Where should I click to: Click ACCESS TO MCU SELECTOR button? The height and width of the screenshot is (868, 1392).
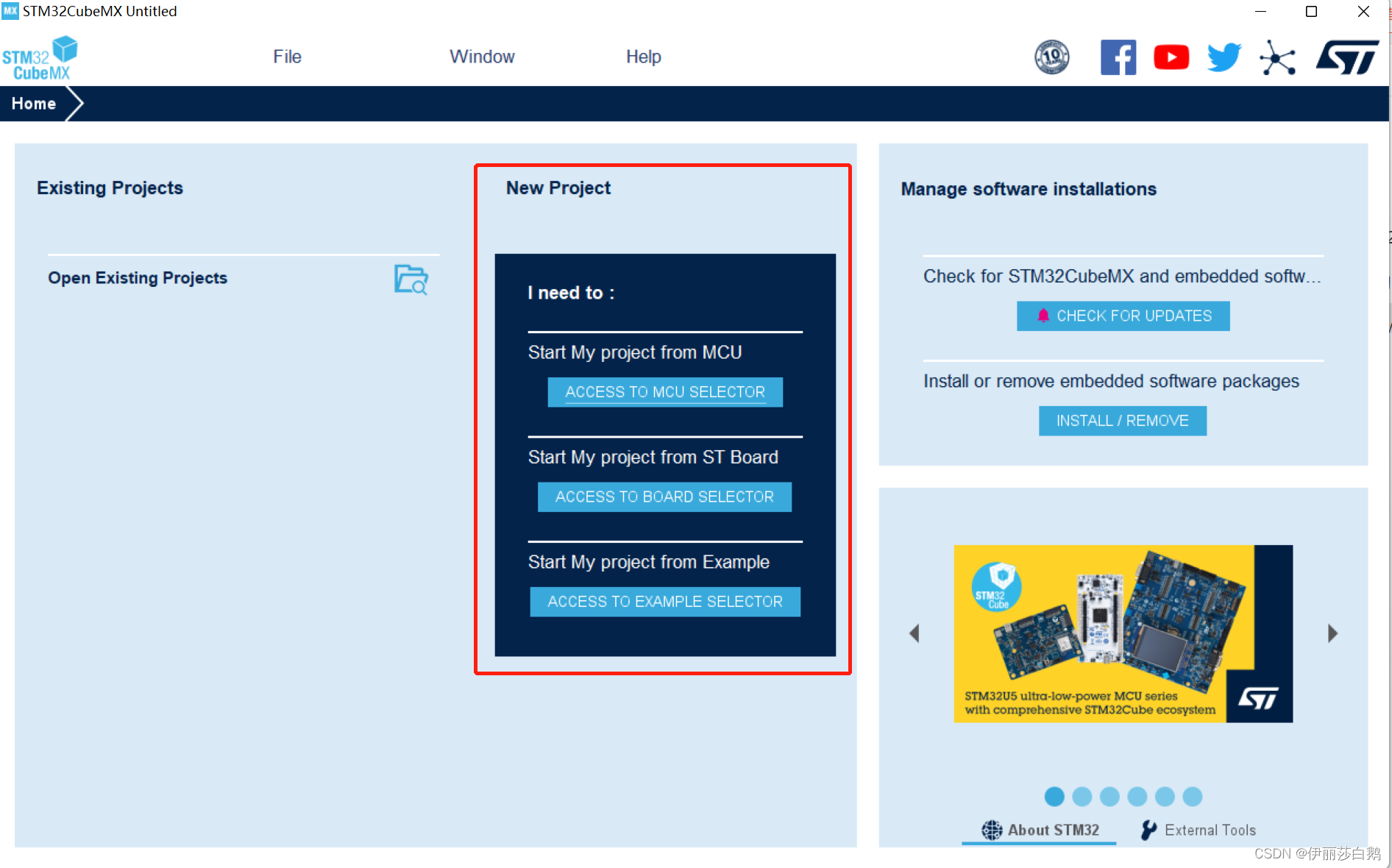point(665,392)
